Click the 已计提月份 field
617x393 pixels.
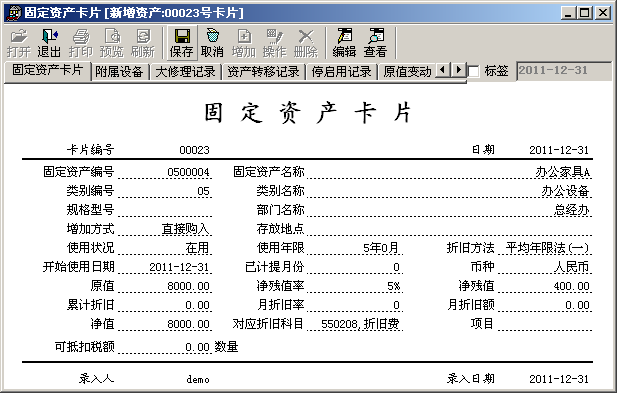pyautogui.click(x=355, y=267)
